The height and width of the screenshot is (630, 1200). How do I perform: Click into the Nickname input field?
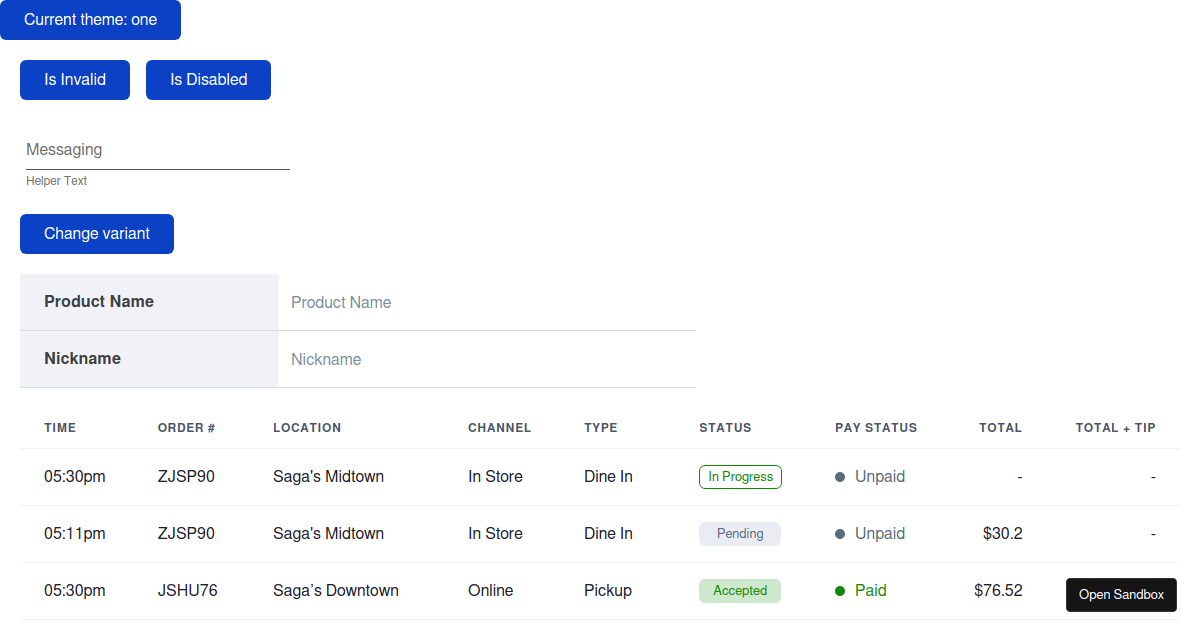click(x=487, y=359)
